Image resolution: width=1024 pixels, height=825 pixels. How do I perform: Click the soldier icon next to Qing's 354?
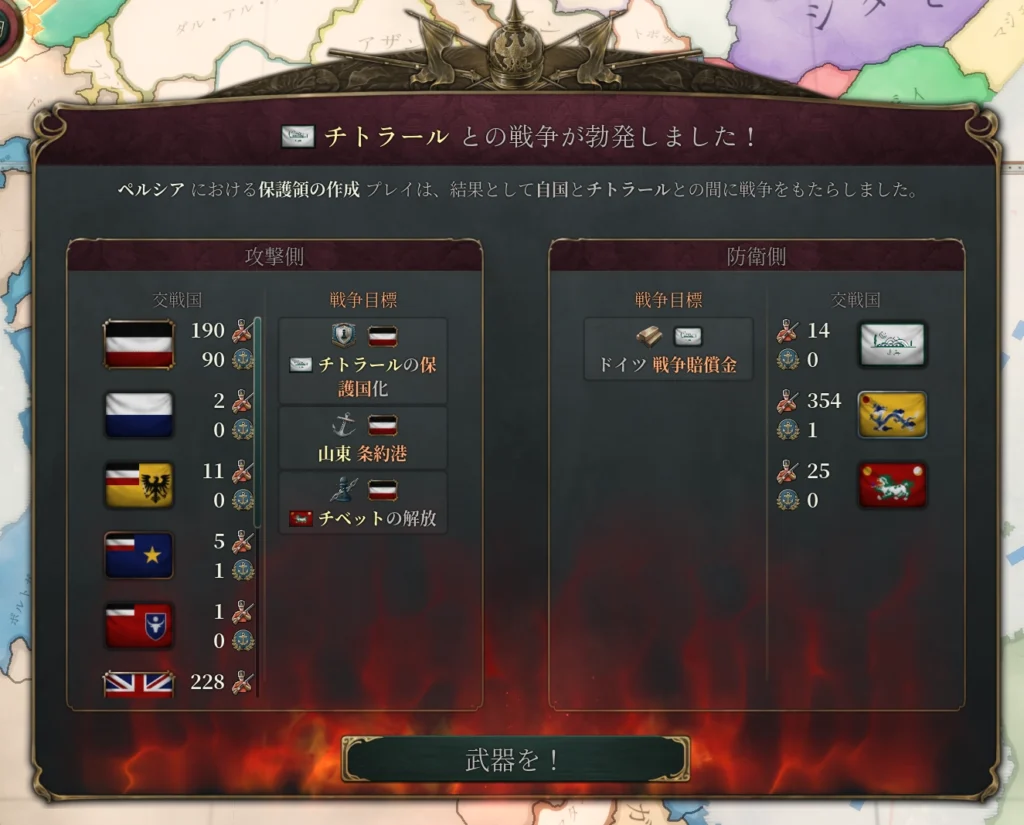point(788,400)
